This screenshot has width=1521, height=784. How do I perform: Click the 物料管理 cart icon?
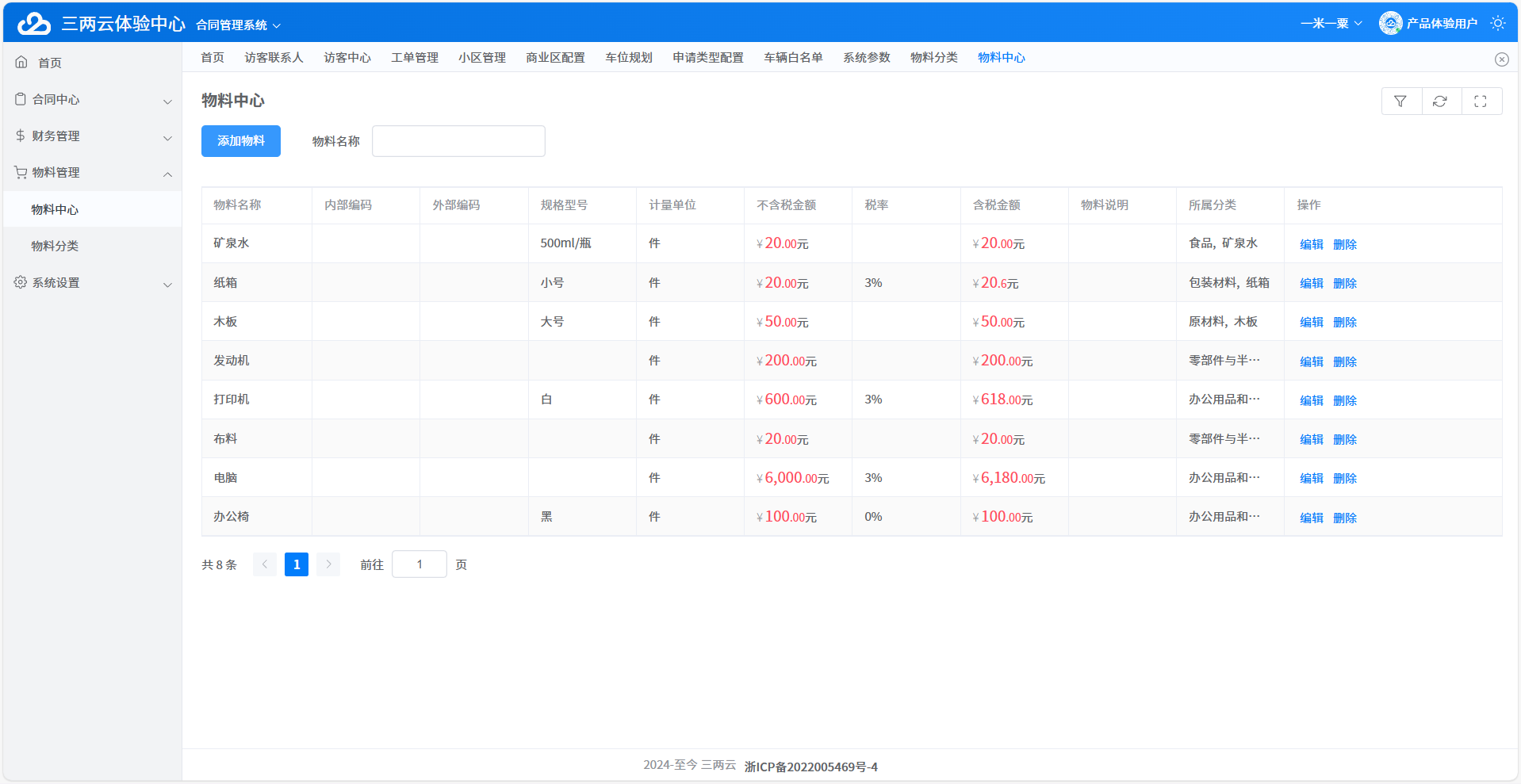(21, 172)
